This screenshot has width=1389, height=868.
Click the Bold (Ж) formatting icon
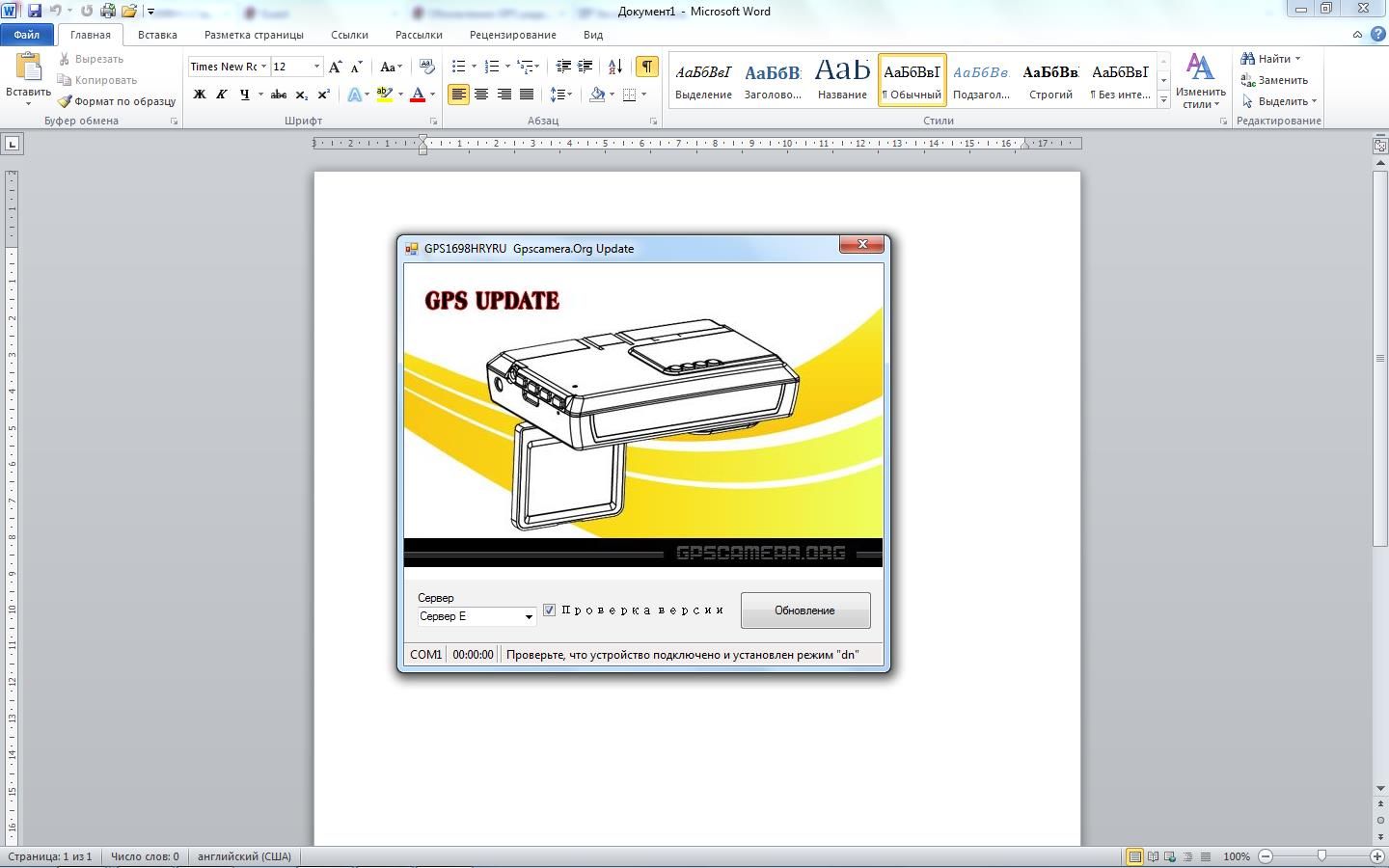200,95
